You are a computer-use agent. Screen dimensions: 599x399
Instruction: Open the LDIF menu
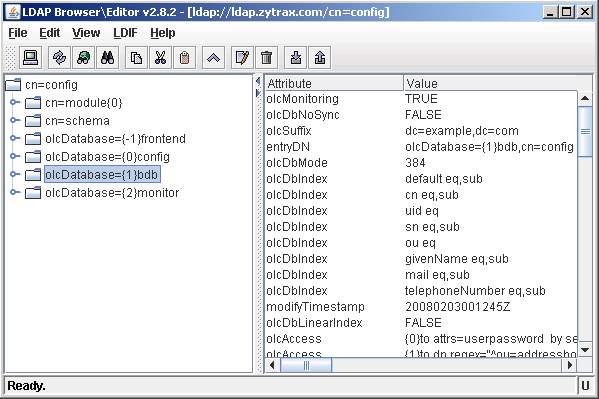[x=125, y=33]
